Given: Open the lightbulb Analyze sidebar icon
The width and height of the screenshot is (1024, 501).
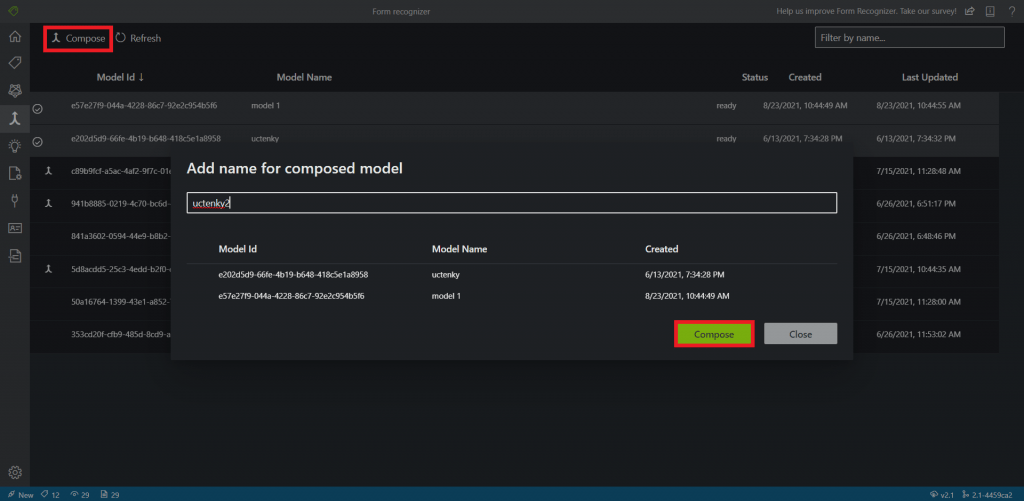Looking at the screenshot, I should pyautogui.click(x=14, y=146).
